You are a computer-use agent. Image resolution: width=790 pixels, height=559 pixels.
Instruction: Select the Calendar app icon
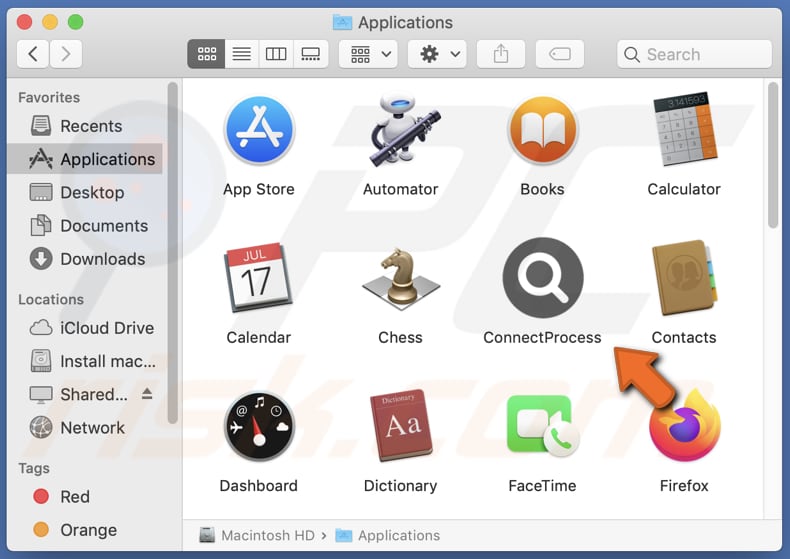tap(258, 278)
